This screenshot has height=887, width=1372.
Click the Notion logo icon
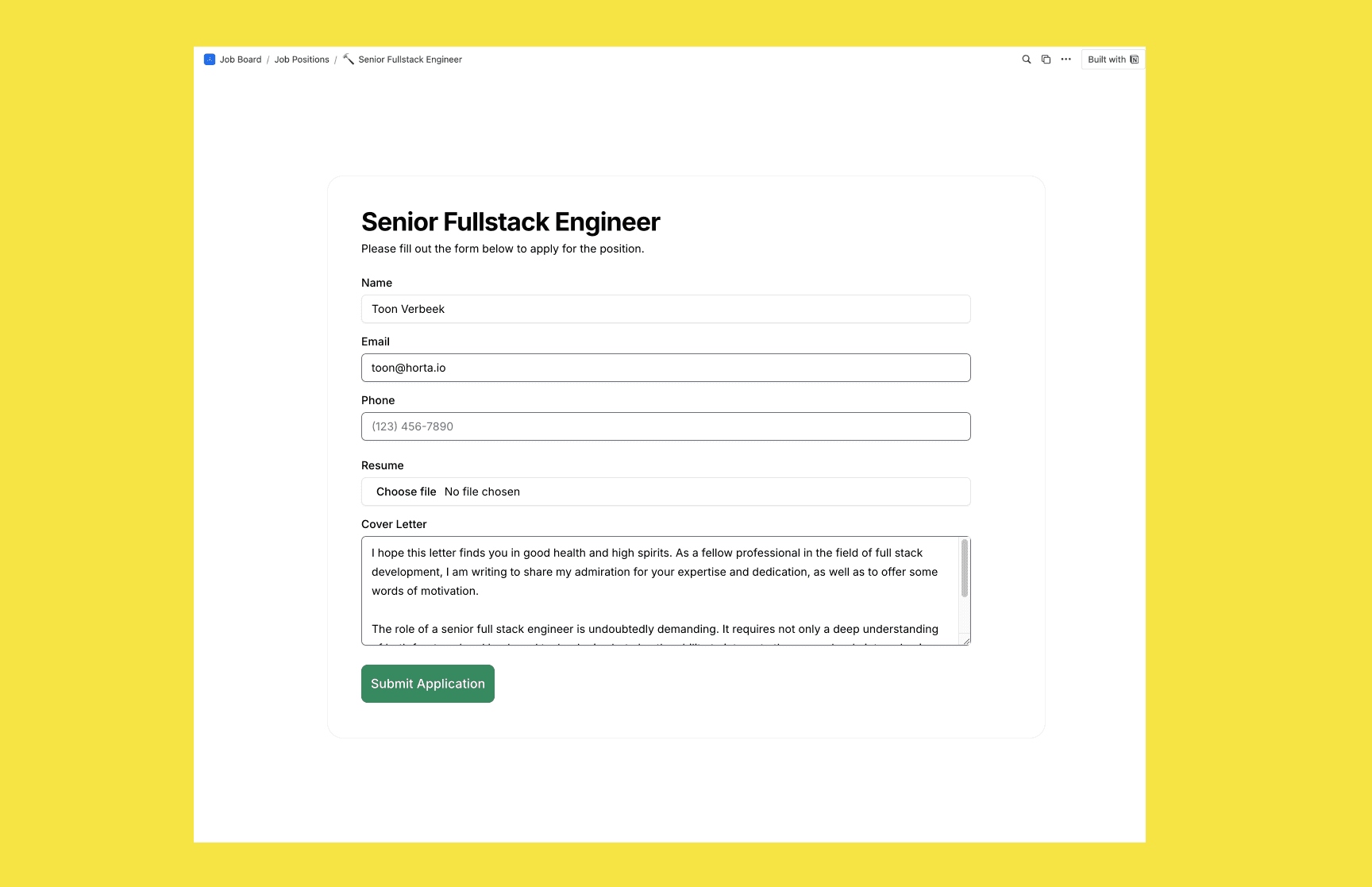(1134, 60)
